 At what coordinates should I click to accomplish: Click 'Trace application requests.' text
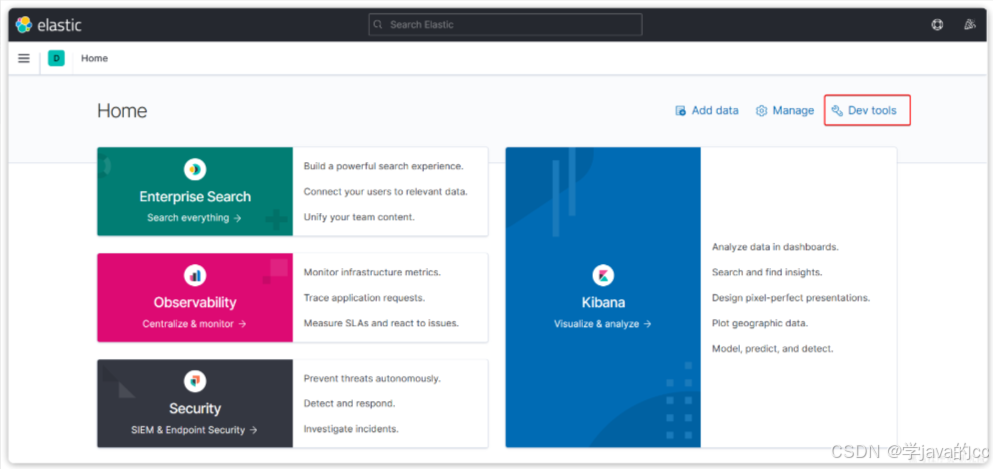tap(365, 297)
